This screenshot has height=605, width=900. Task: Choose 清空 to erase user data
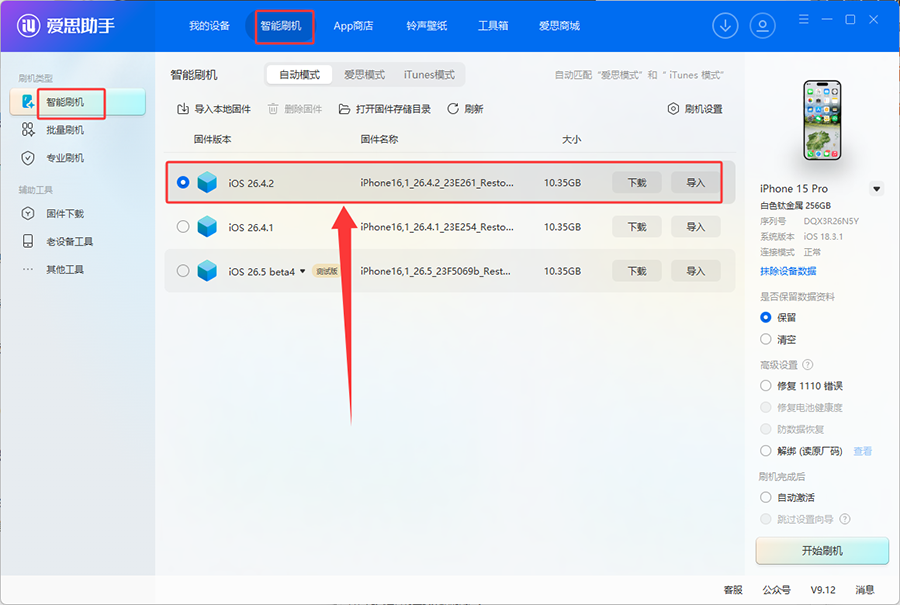[x=765, y=339]
